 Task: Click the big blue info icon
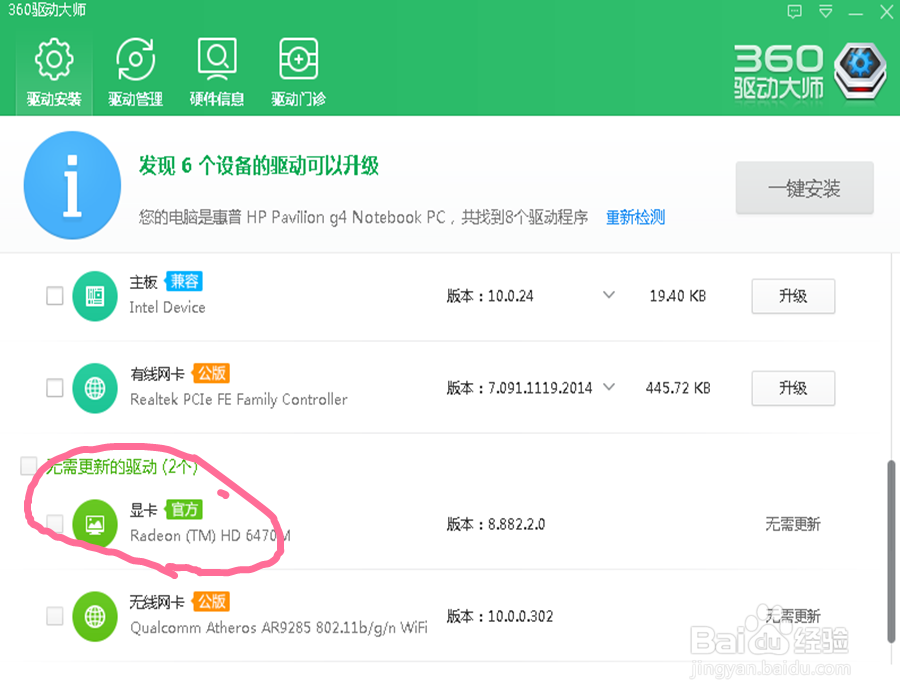coord(72,184)
